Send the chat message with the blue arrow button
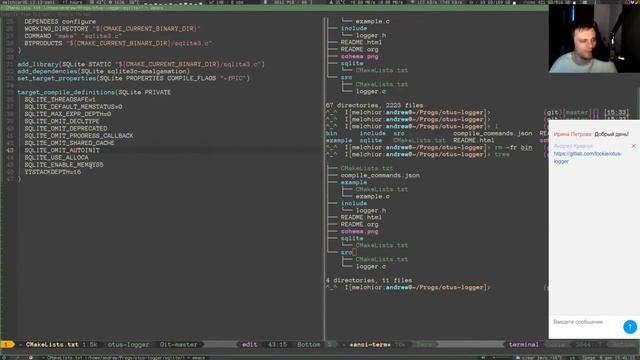 tap(630, 327)
